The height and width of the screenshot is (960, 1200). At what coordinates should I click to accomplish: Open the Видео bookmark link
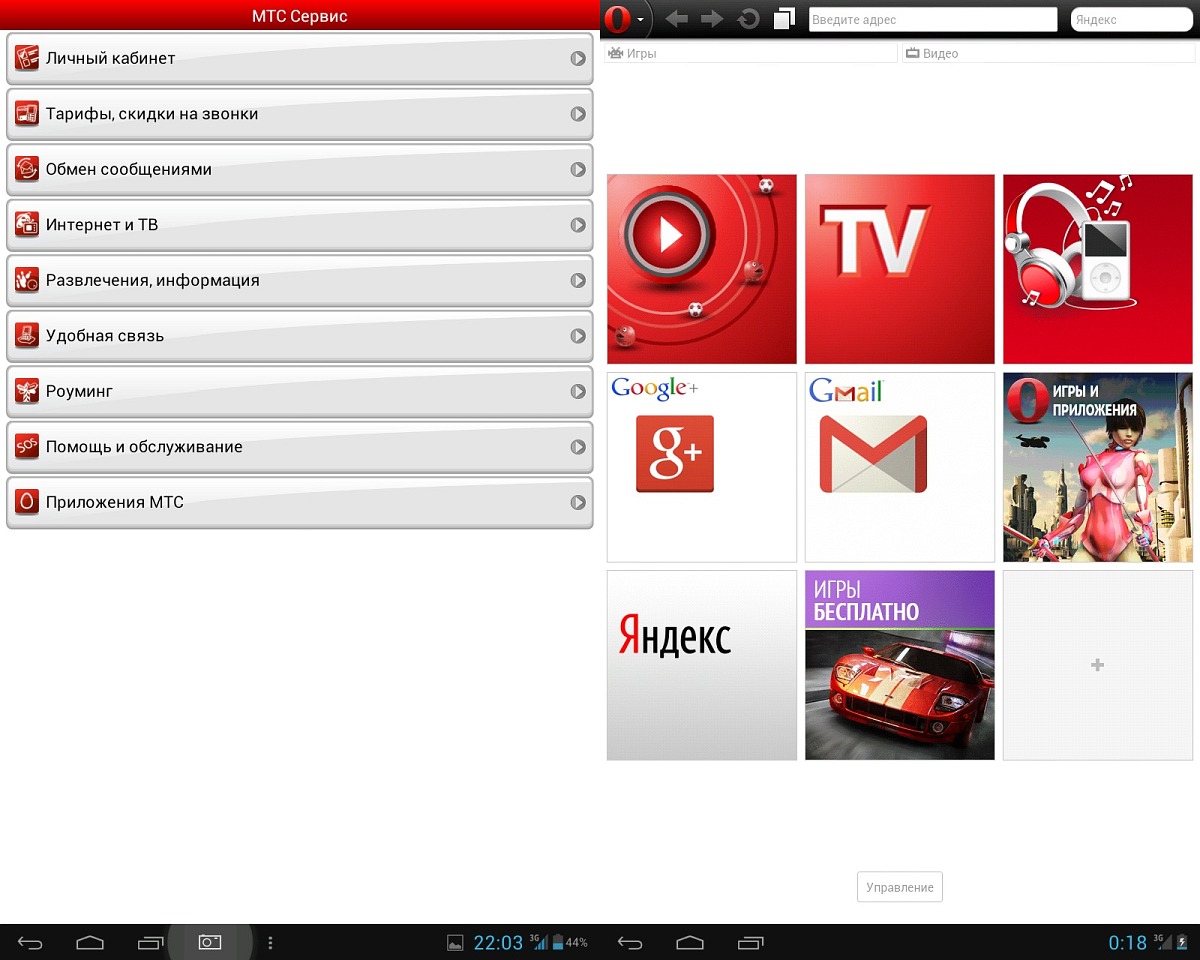tap(1047, 54)
